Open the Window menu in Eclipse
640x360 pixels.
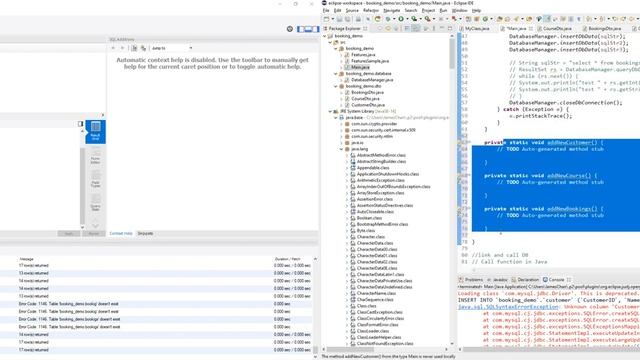(x=460, y=11)
